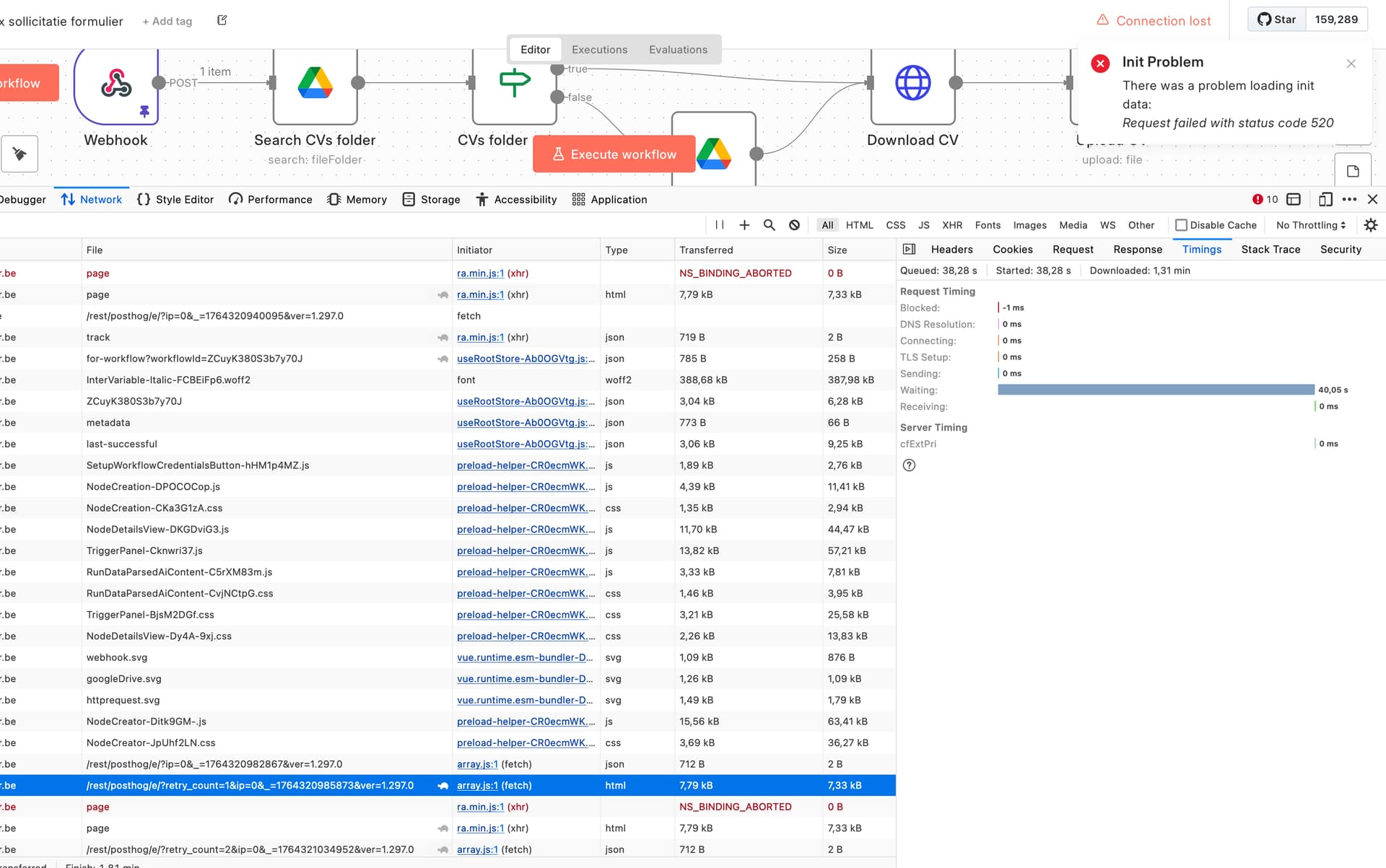Screen dimensions: 1386x868
Task: Click the Download CV globe node icon
Action: [x=912, y=84]
